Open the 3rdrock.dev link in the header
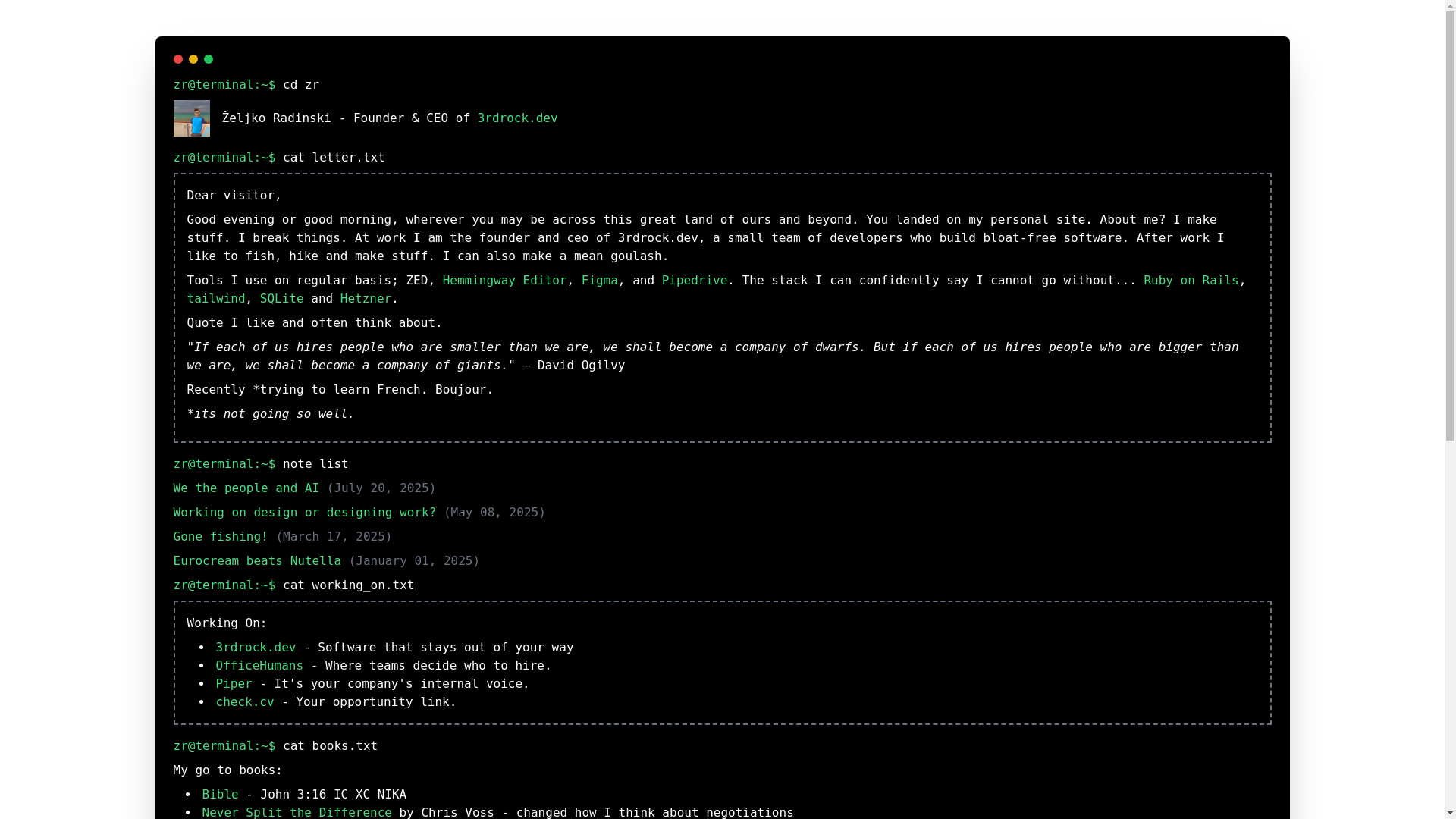 tap(517, 118)
